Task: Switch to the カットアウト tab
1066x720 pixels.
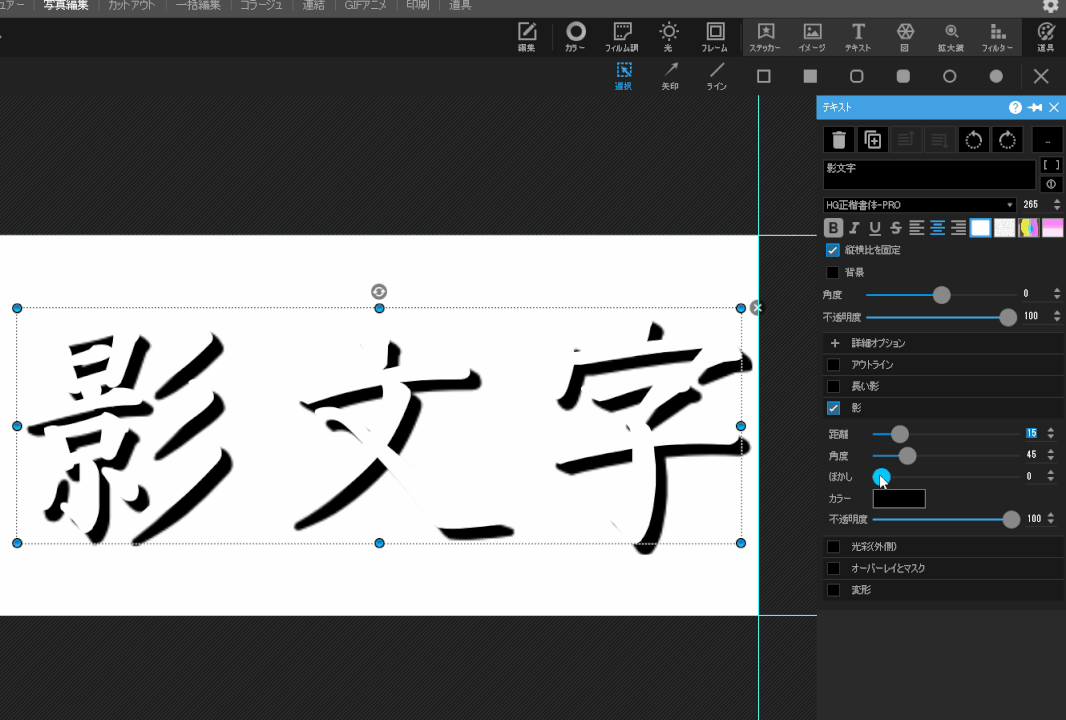Action: pos(131,5)
